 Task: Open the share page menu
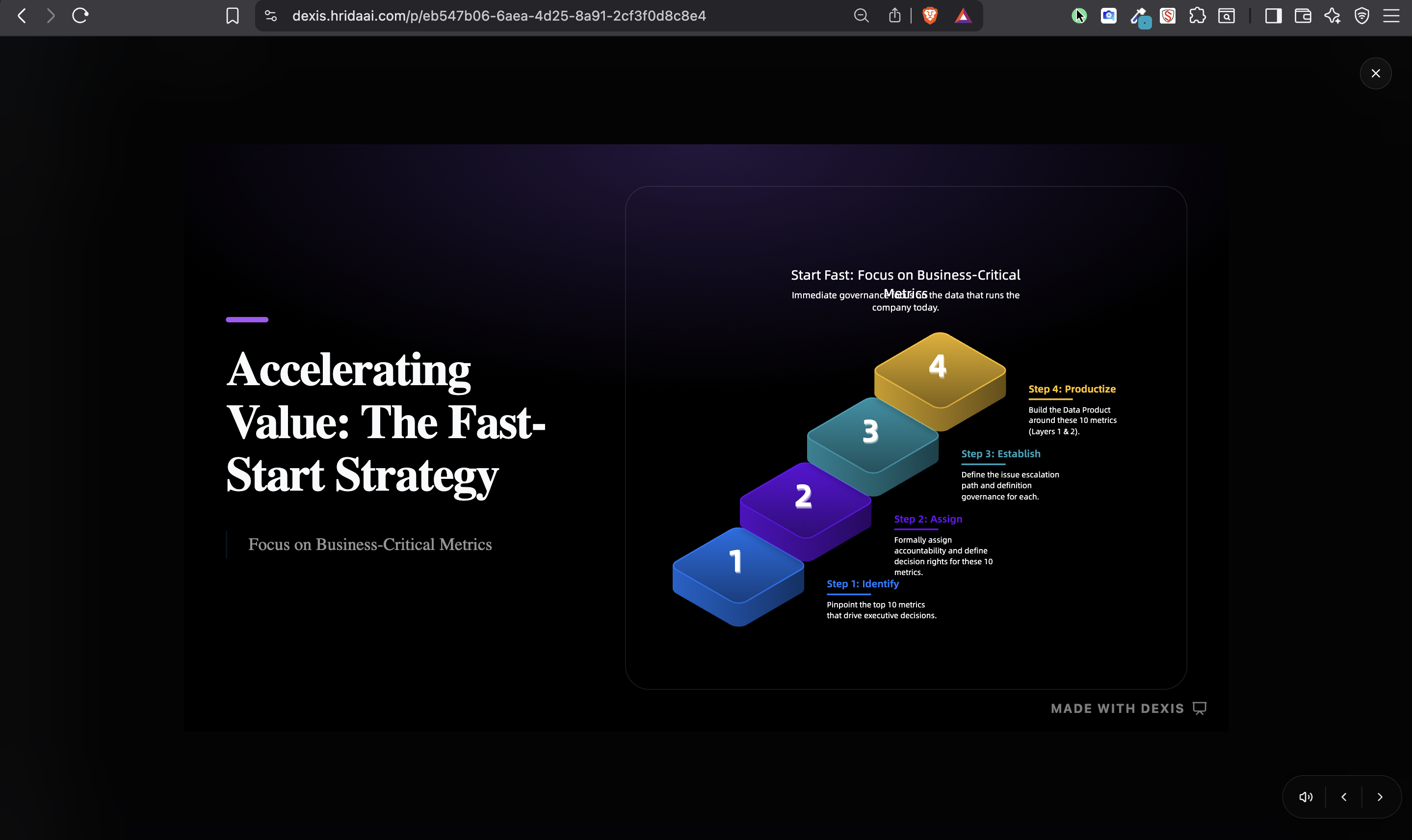[894, 16]
